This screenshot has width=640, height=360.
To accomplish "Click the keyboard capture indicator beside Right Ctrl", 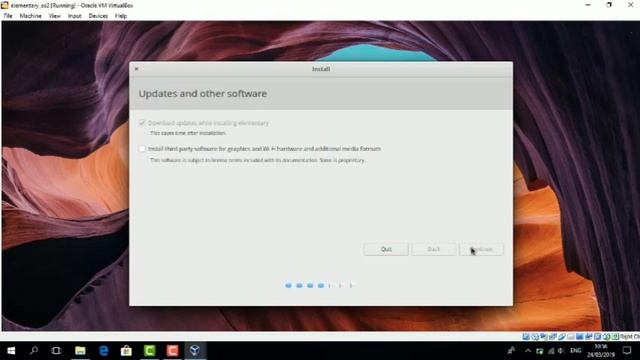I will click(615, 337).
